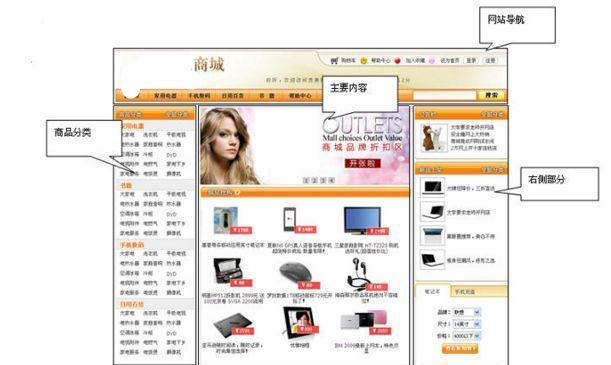Viewport: 611px width, 365px height.
Task: Click the 登录 login button
Action: (x=471, y=60)
